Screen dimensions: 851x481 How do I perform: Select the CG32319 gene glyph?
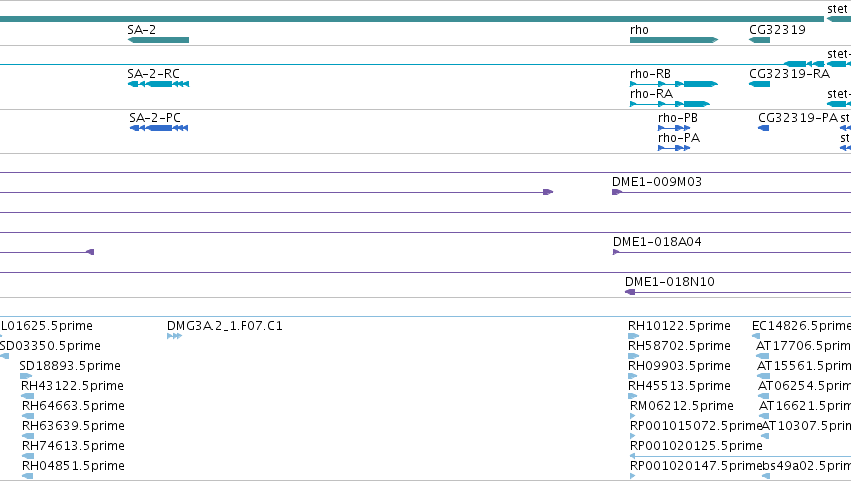[759, 40]
